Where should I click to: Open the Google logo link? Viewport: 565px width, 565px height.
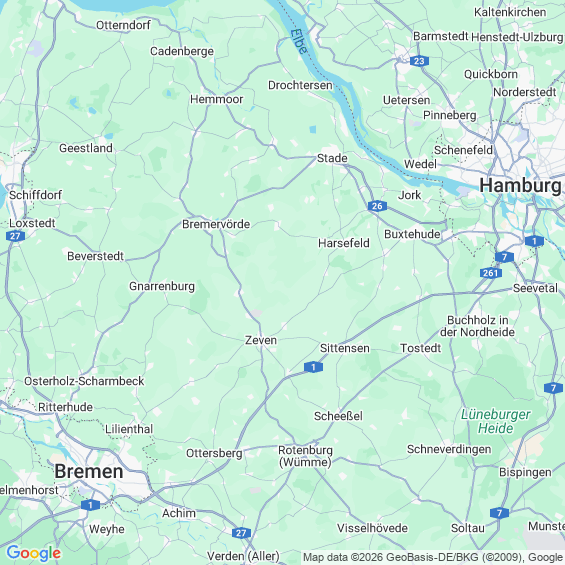(34, 553)
